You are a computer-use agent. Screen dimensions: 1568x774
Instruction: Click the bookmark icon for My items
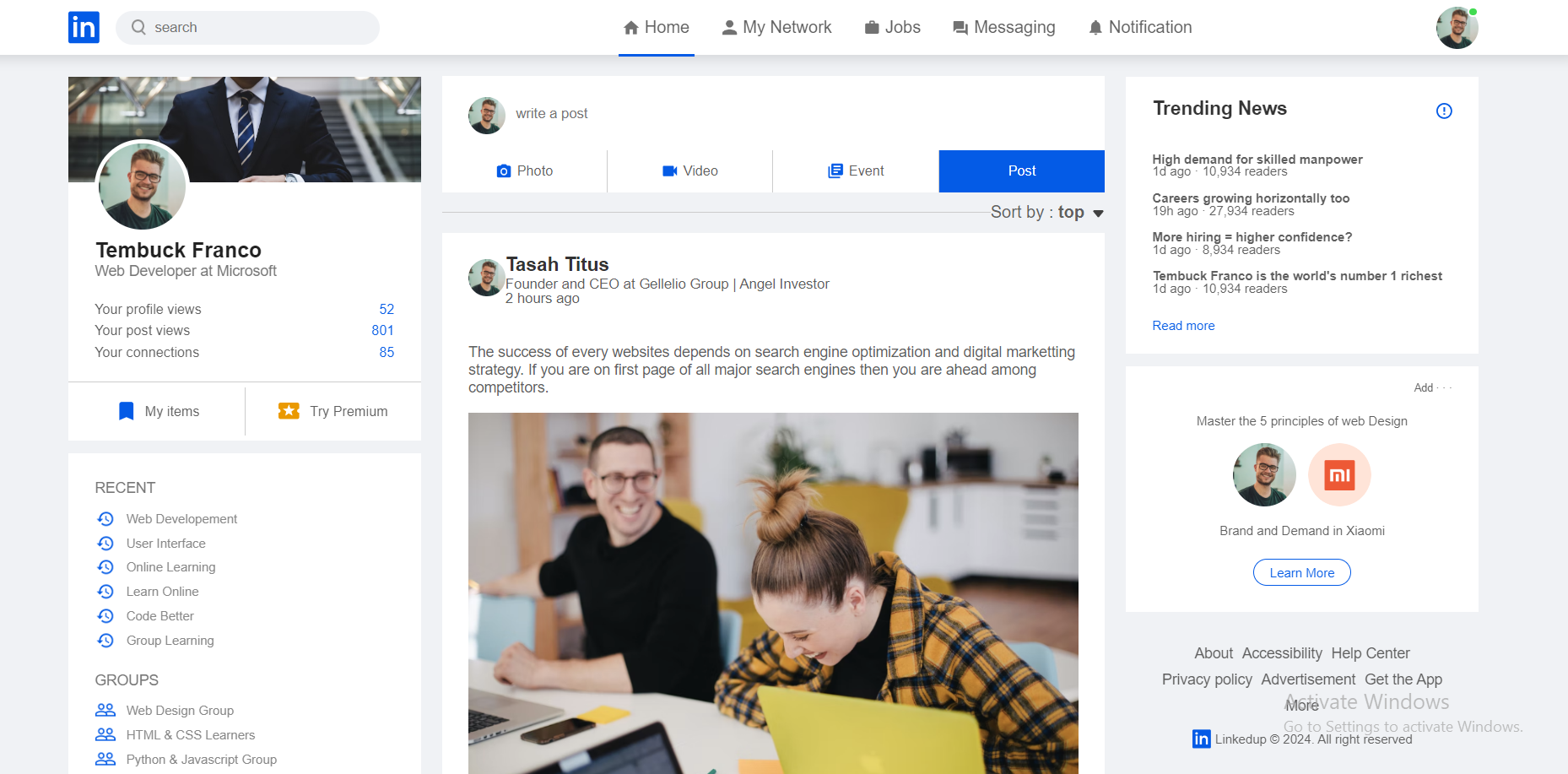pos(127,411)
